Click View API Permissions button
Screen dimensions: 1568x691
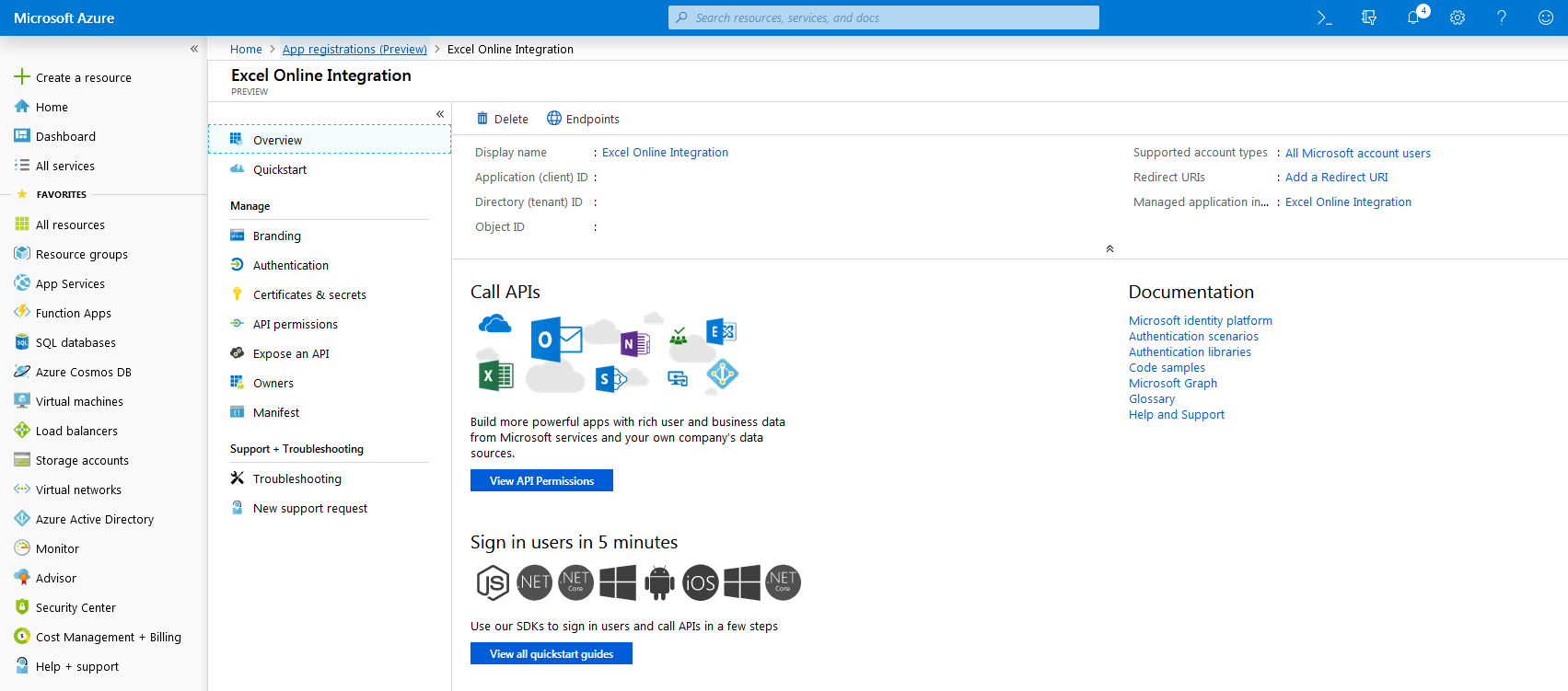click(x=541, y=481)
